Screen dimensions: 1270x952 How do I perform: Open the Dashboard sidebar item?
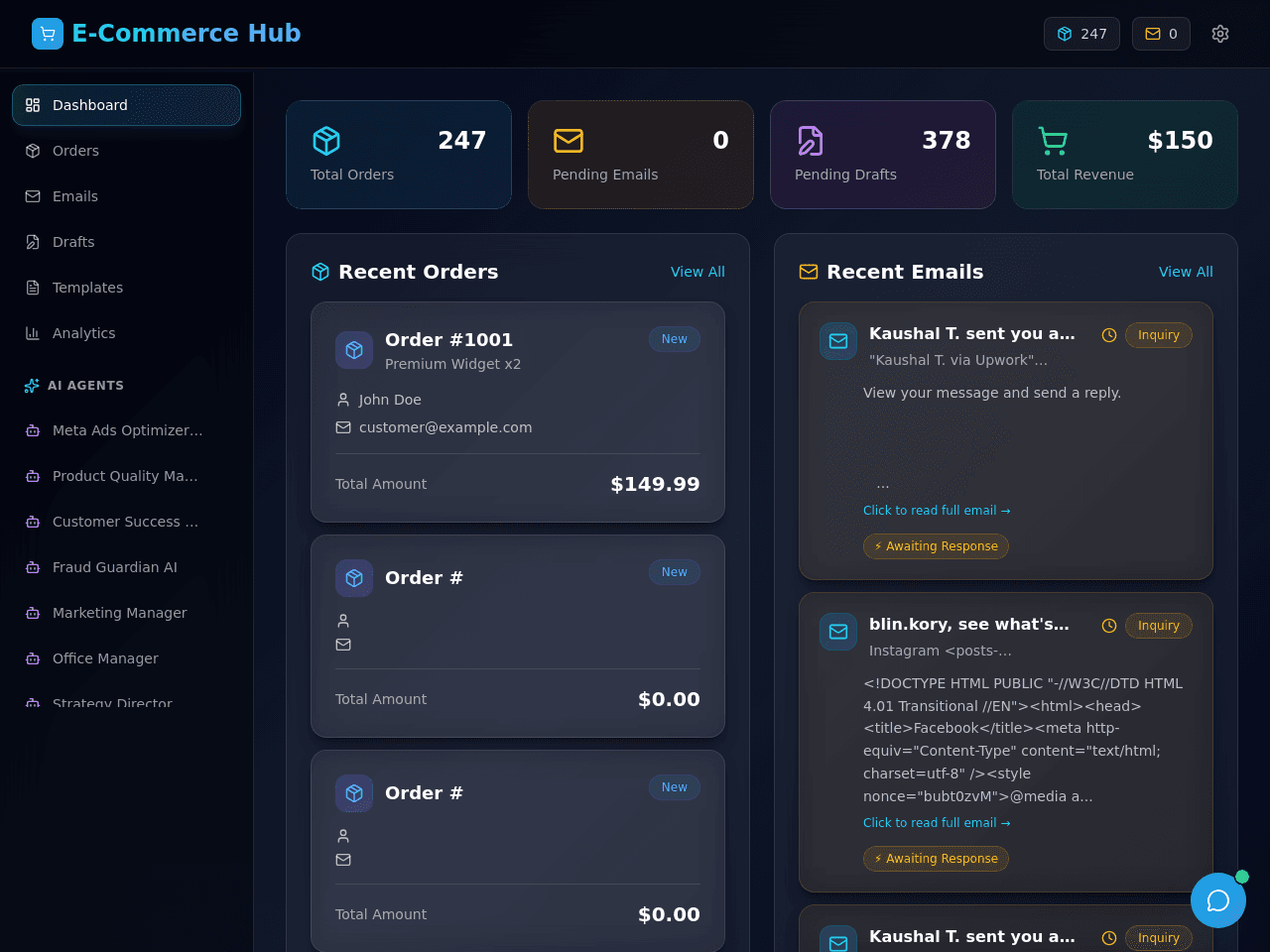point(126,105)
